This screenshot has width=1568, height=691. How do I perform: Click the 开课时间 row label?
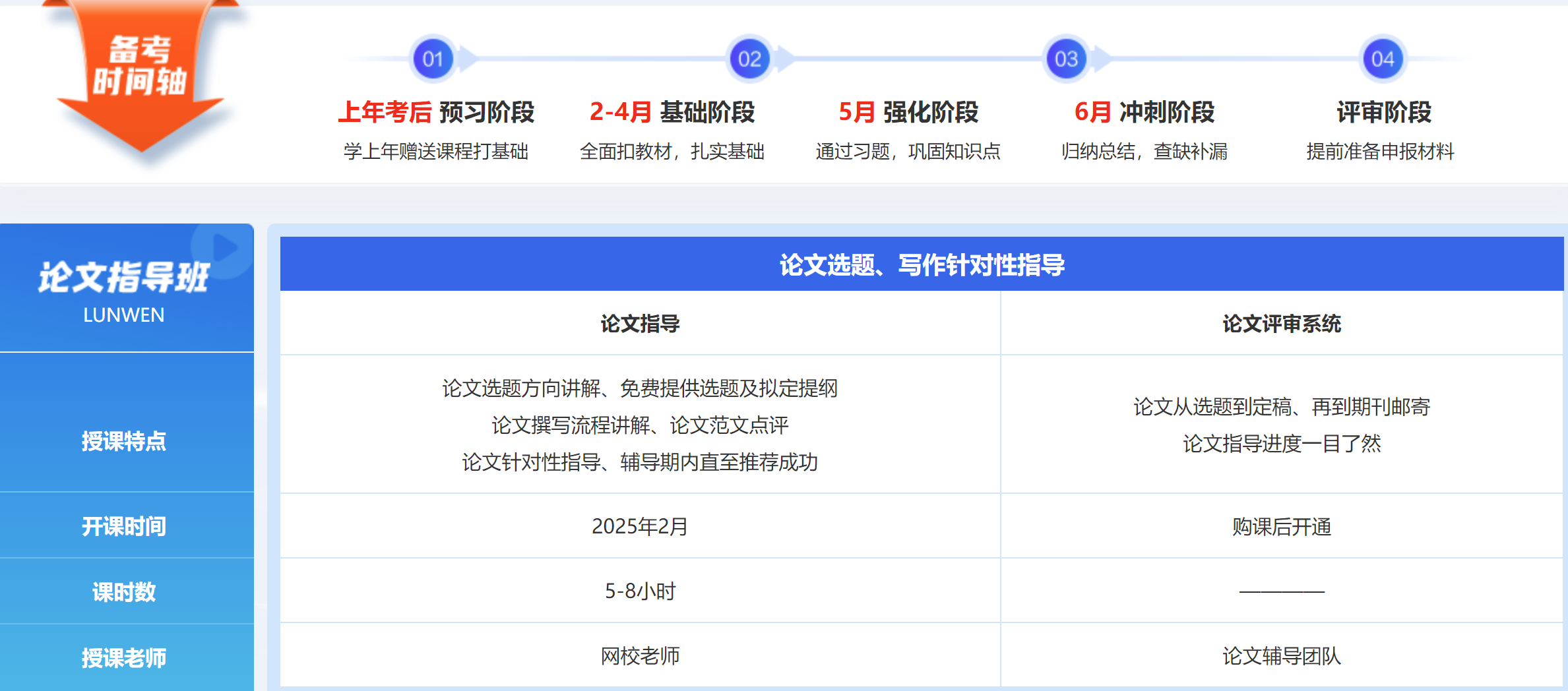pyautogui.click(x=124, y=526)
